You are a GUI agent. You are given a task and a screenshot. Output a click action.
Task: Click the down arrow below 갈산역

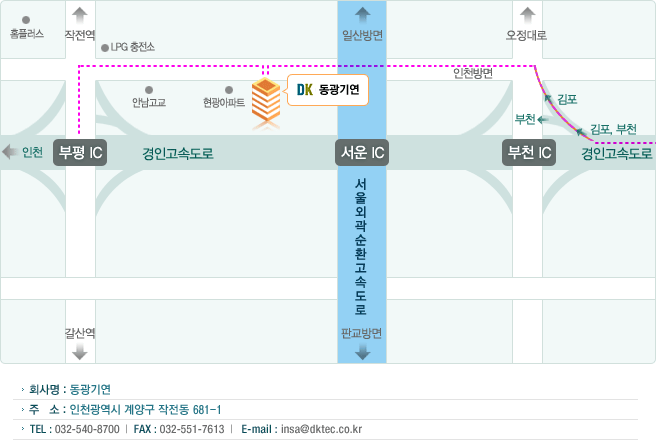click(x=79, y=352)
